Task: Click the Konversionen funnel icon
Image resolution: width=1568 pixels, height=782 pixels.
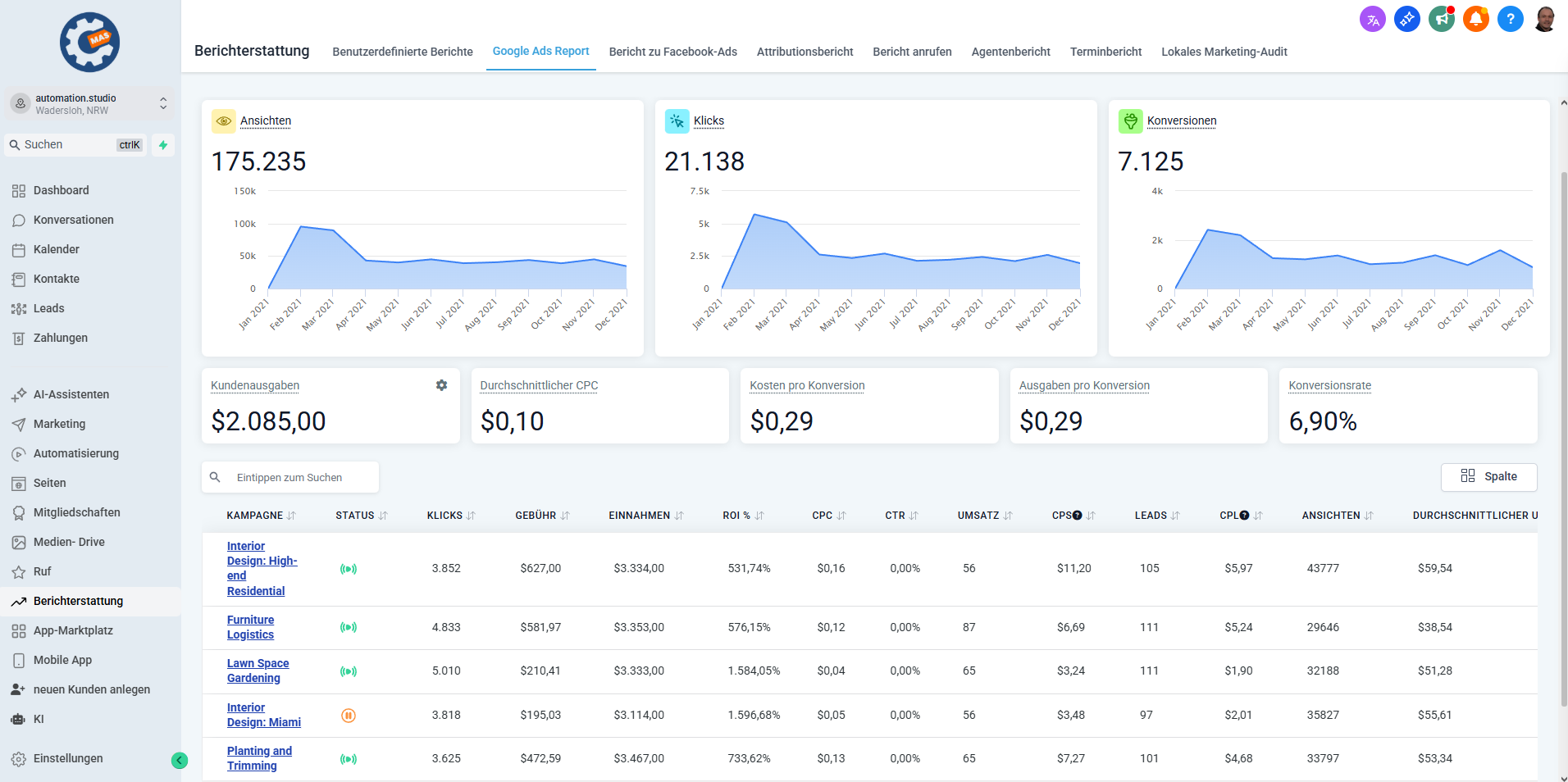Action: point(1131,121)
